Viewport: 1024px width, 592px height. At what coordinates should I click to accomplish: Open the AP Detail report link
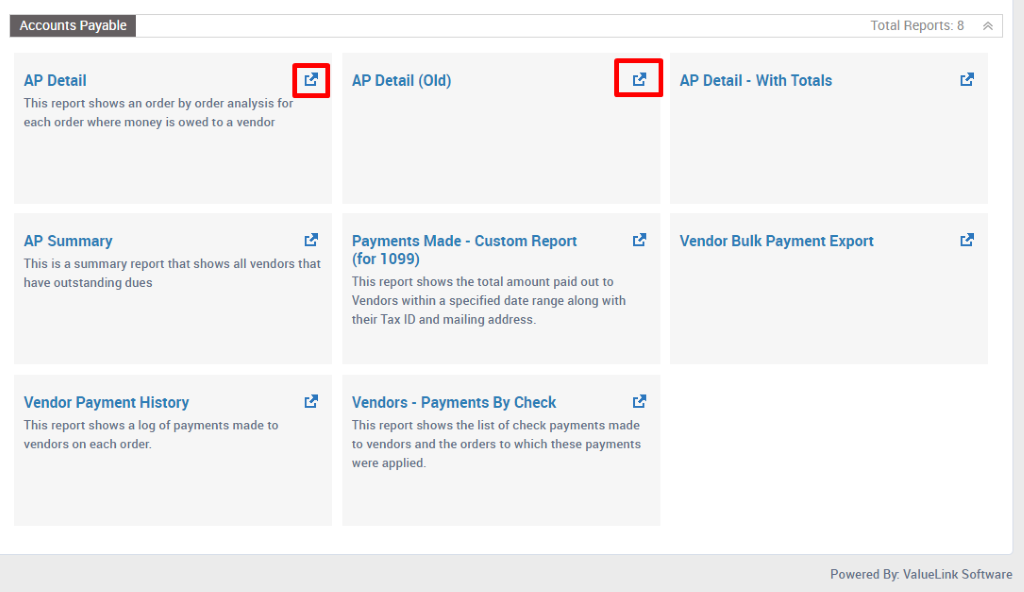55,80
